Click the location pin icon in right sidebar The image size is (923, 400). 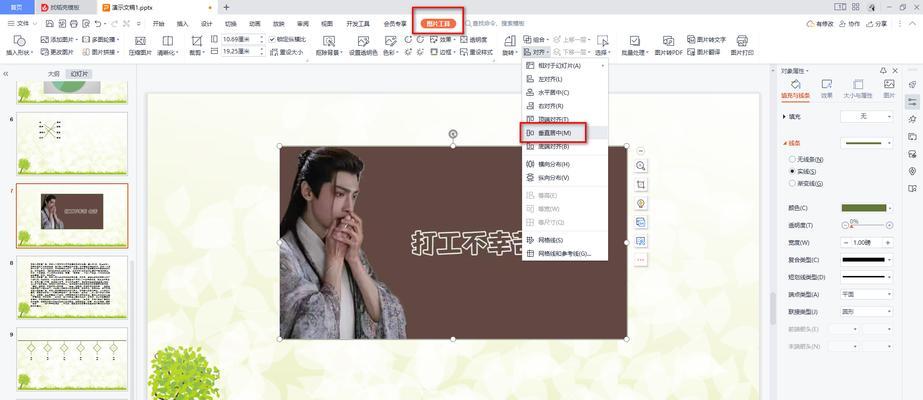[912, 171]
